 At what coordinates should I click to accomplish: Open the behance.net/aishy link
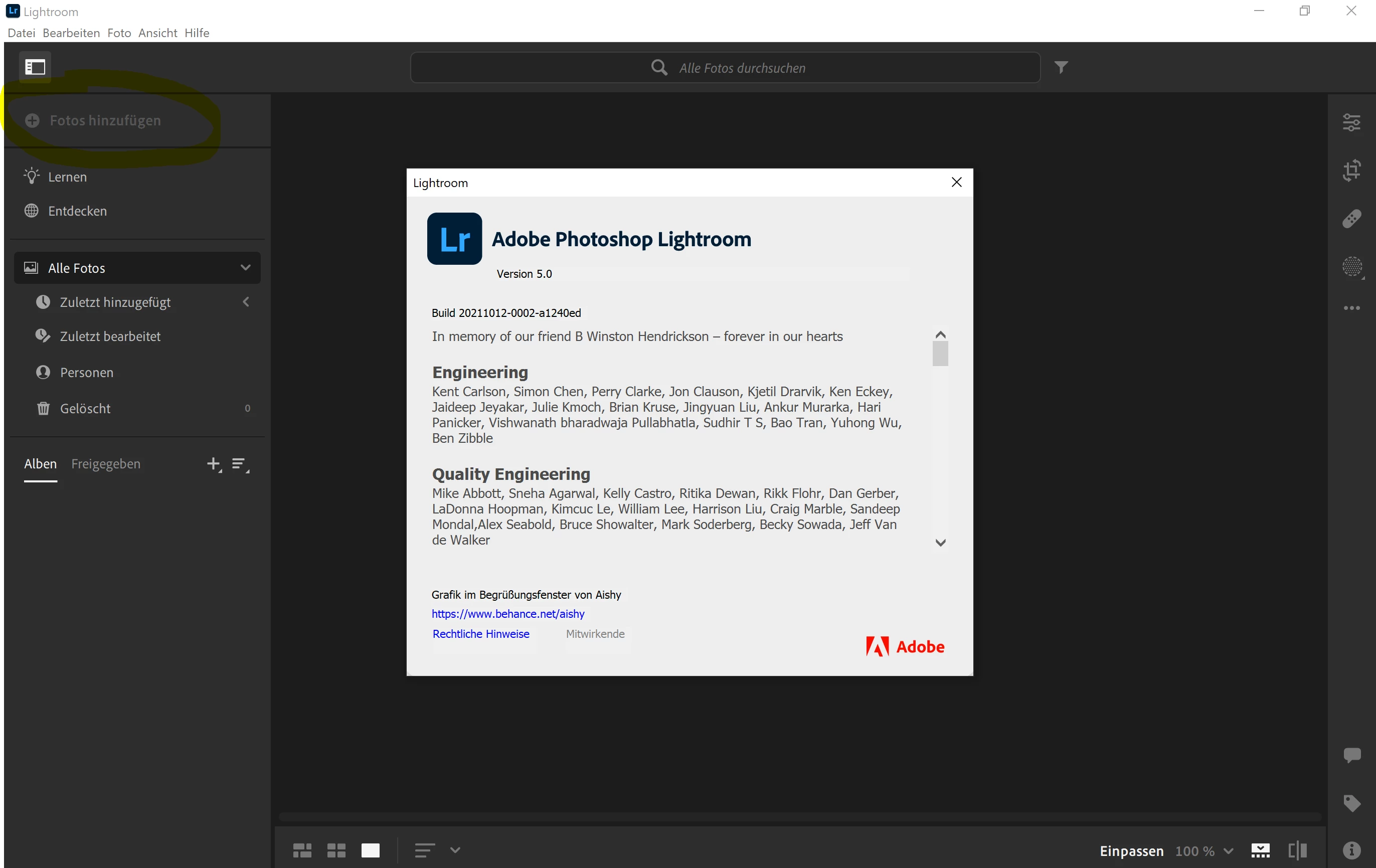(507, 614)
